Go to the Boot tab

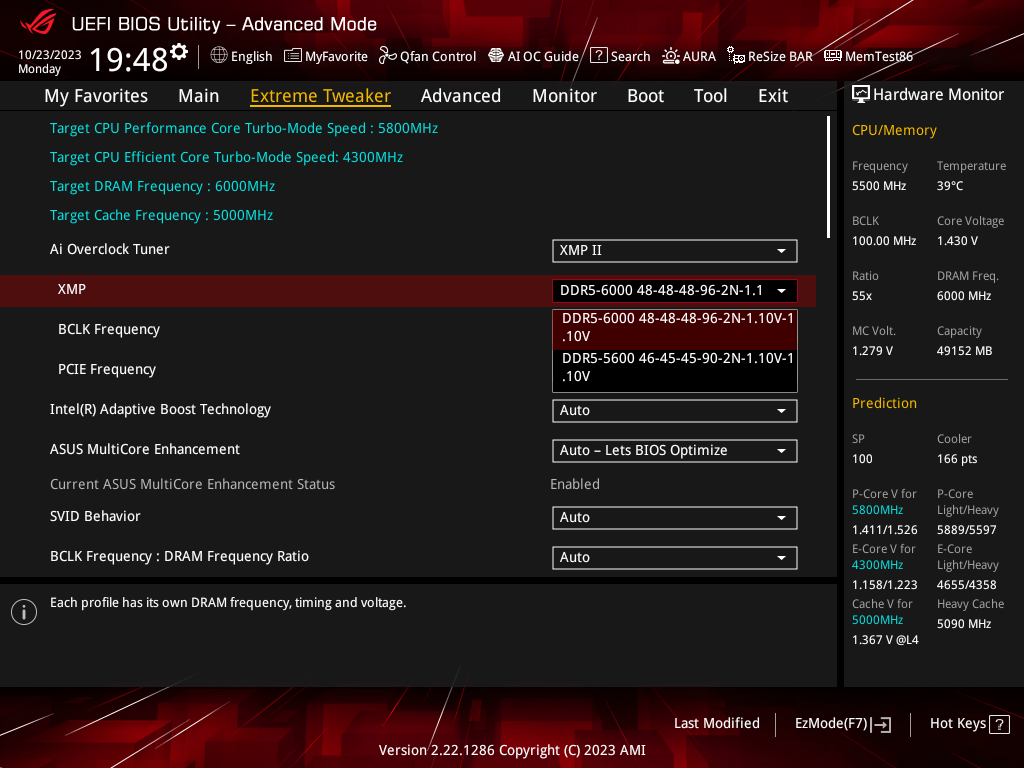coord(645,96)
